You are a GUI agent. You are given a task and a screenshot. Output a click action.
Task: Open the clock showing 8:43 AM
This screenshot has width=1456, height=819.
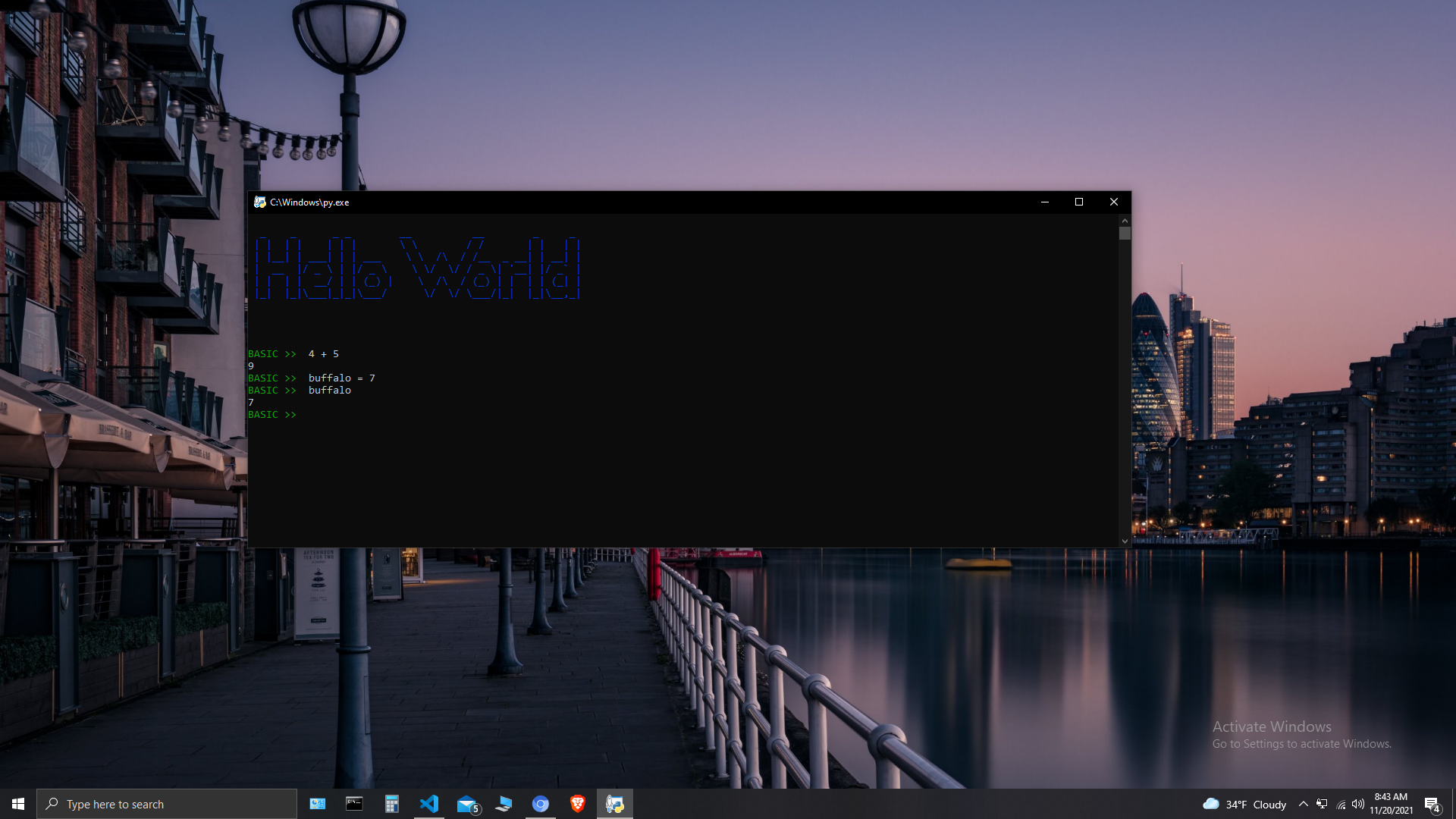[1391, 804]
